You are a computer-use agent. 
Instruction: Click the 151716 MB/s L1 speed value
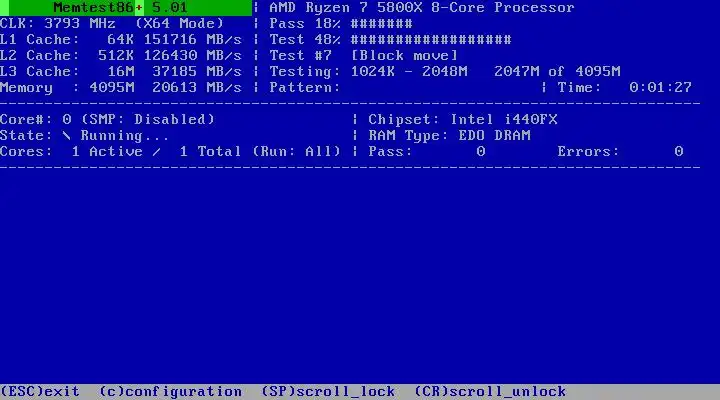click(x=193, y=39)
